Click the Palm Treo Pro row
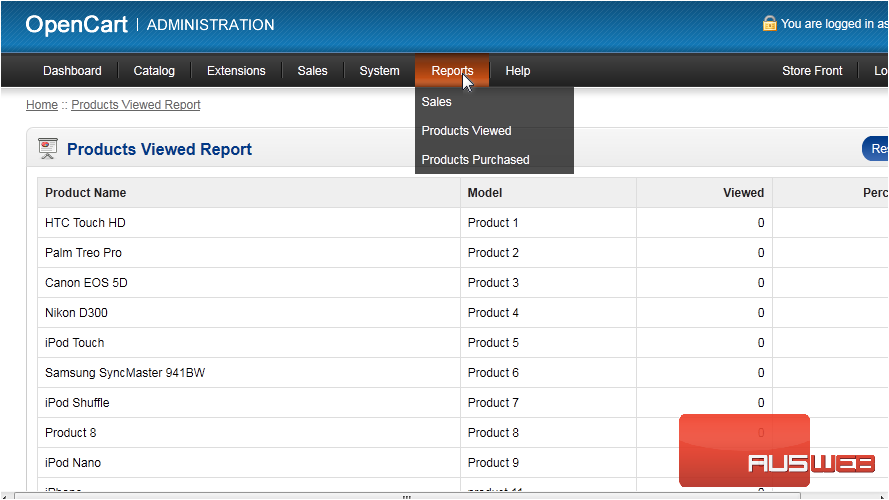 pyautogui.click(x=463, y=253)
